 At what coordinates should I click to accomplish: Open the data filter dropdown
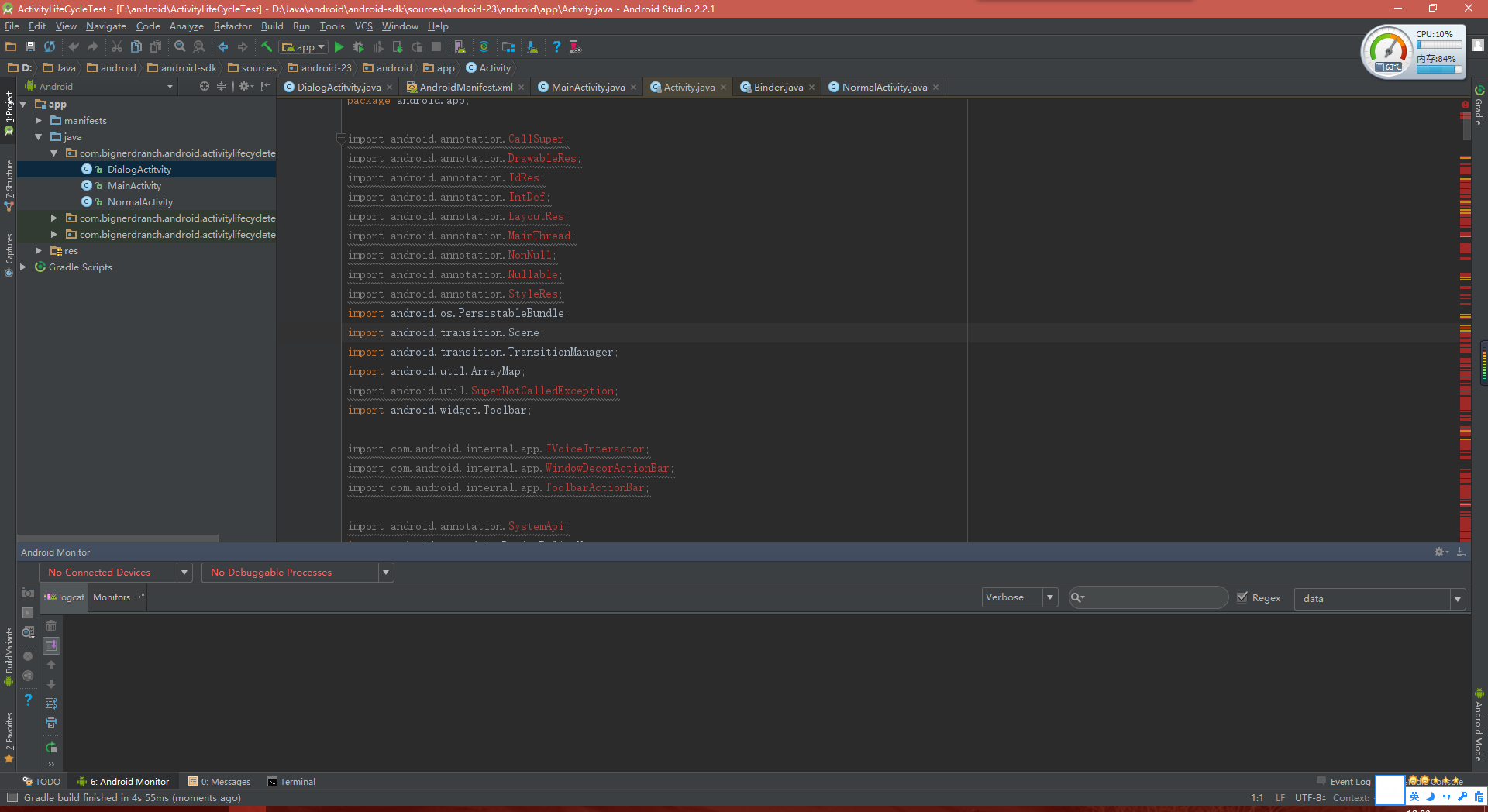click(1379, 599)
